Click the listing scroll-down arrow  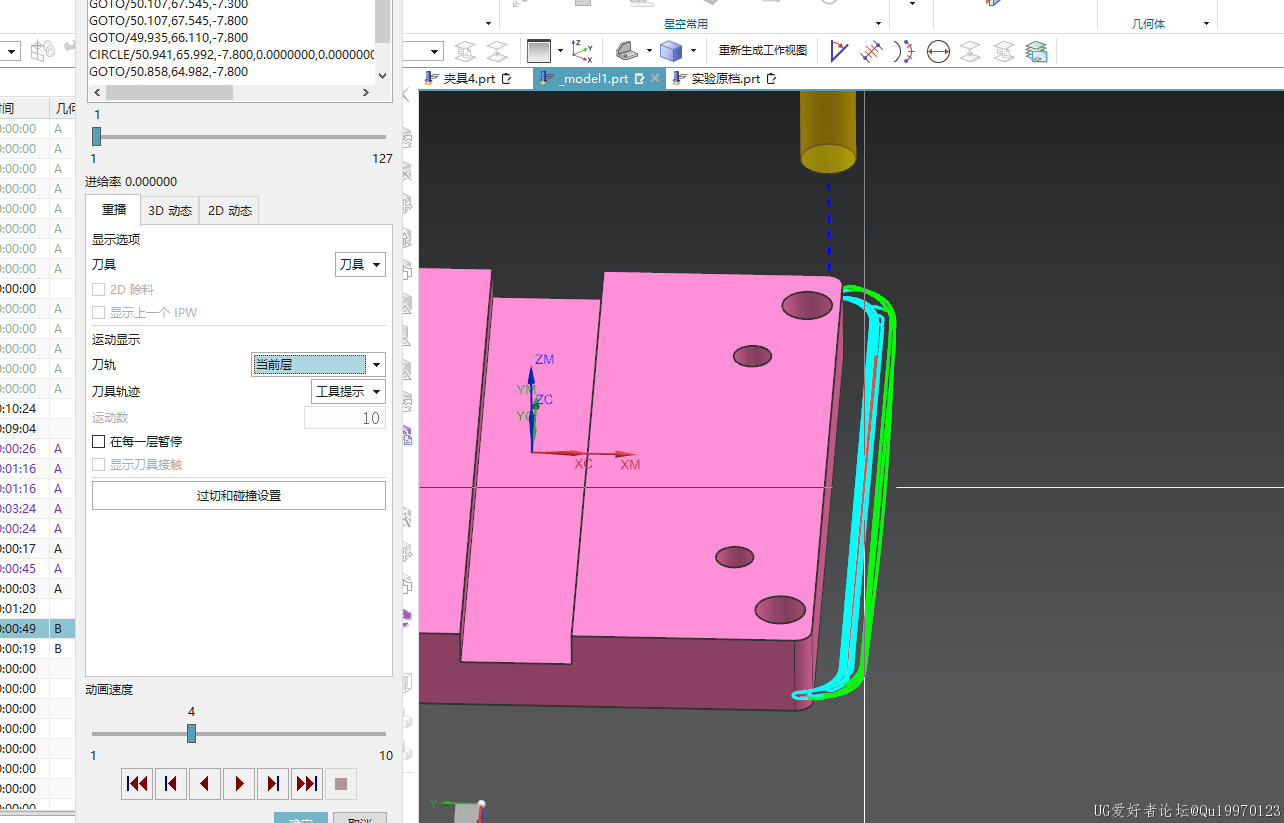[x=383, y=76]
